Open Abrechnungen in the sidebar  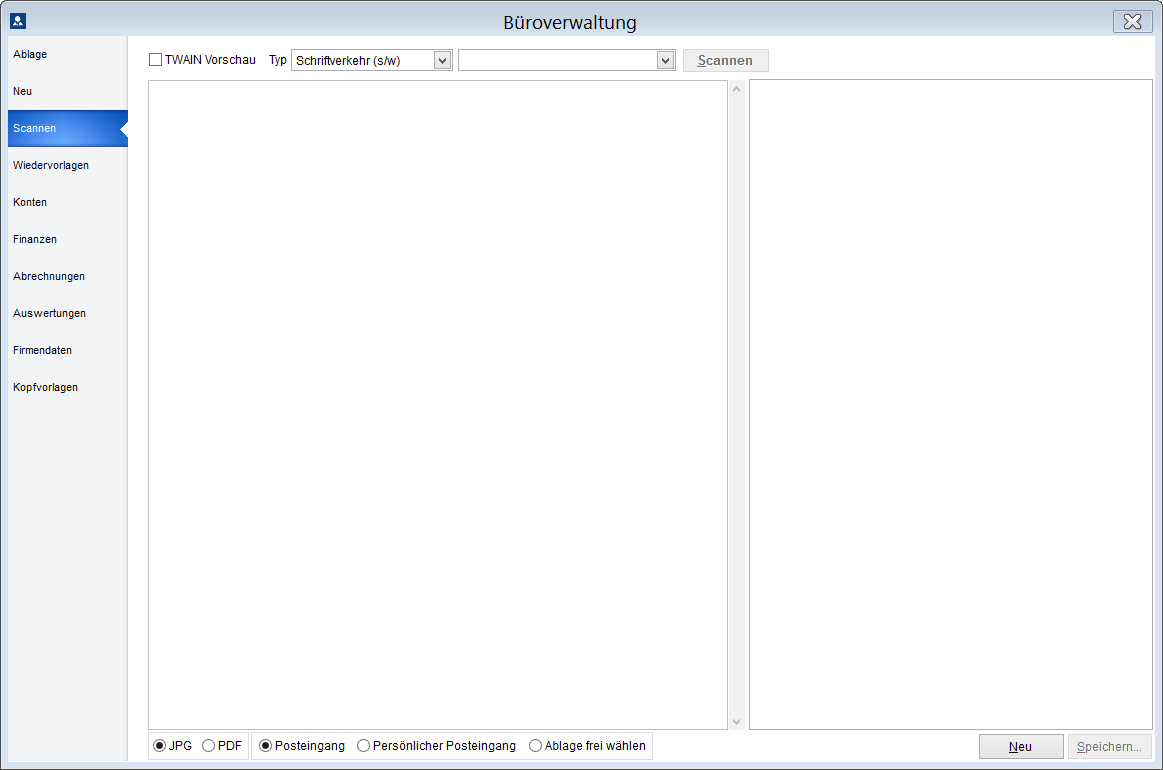tap(67, 277)
